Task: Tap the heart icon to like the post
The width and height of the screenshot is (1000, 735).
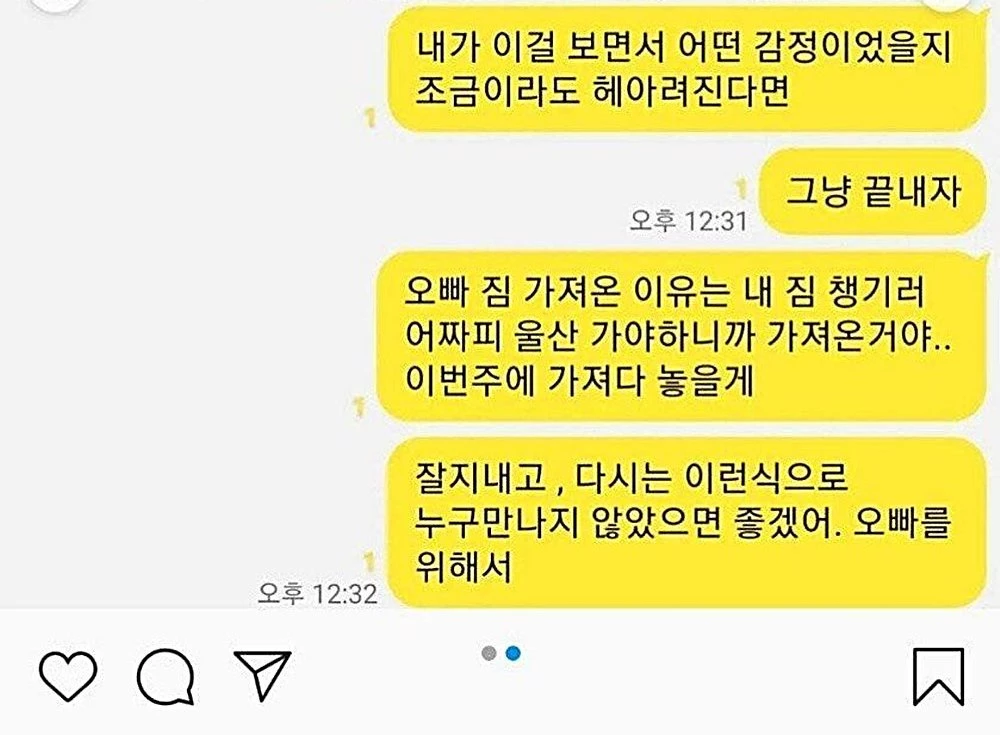Action: (68, 676)
